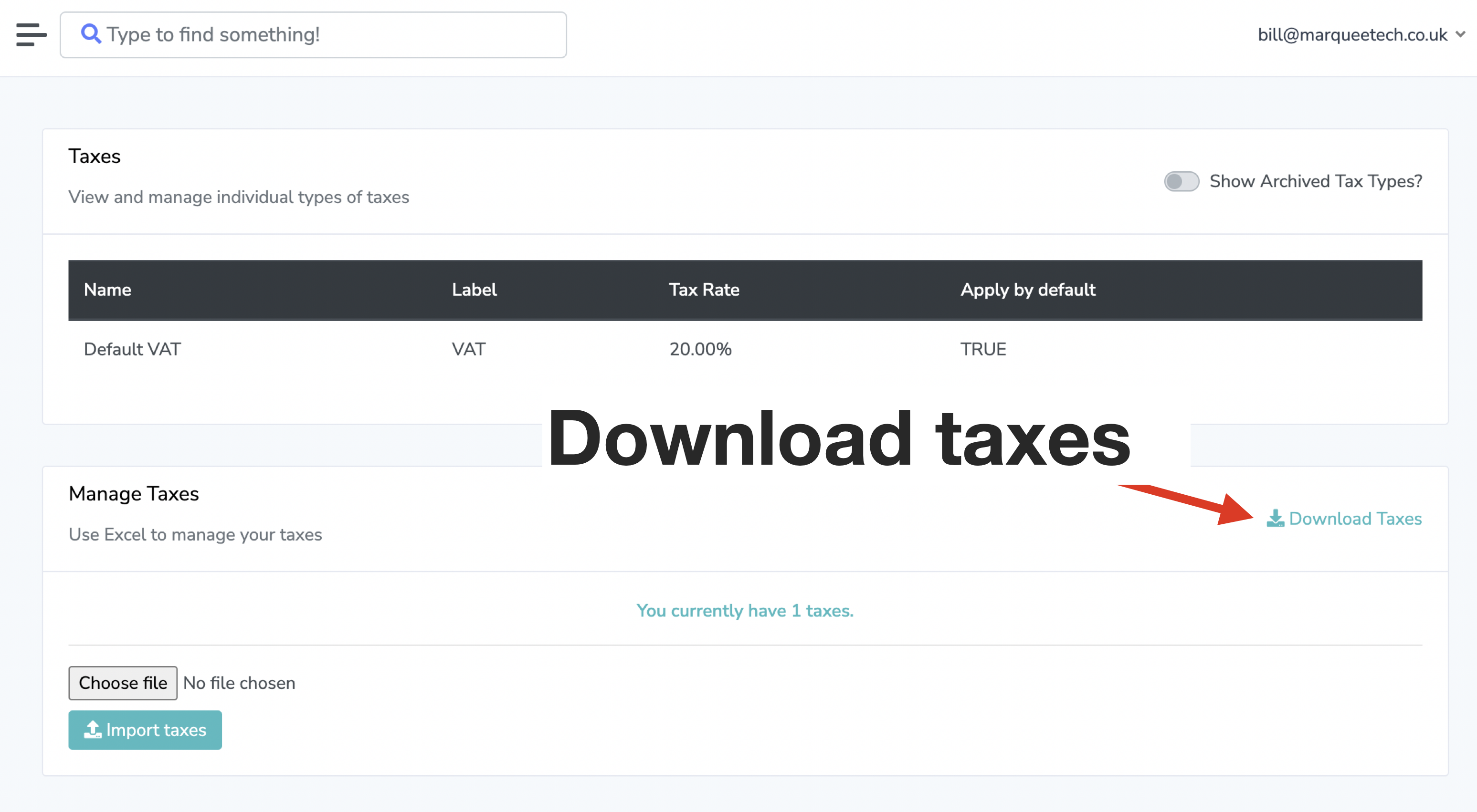Image resolution: width=1477 pixels, height=812 pixels.
Task: Click the Choose file button
Action: (123, 683)
